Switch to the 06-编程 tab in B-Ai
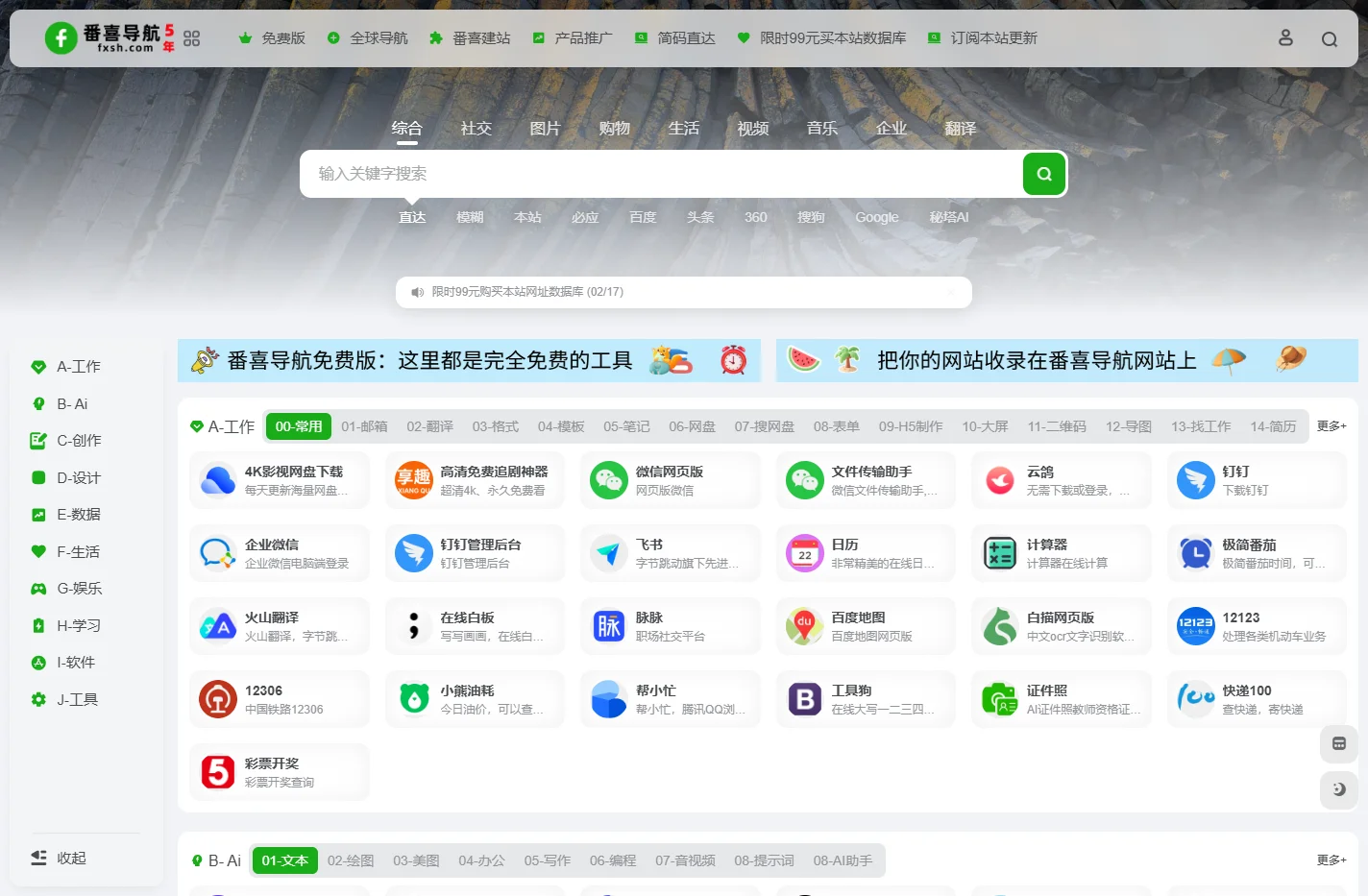The width and height of the screenshot is (1368, 896). pyautogui.click(x=613, y=860)
